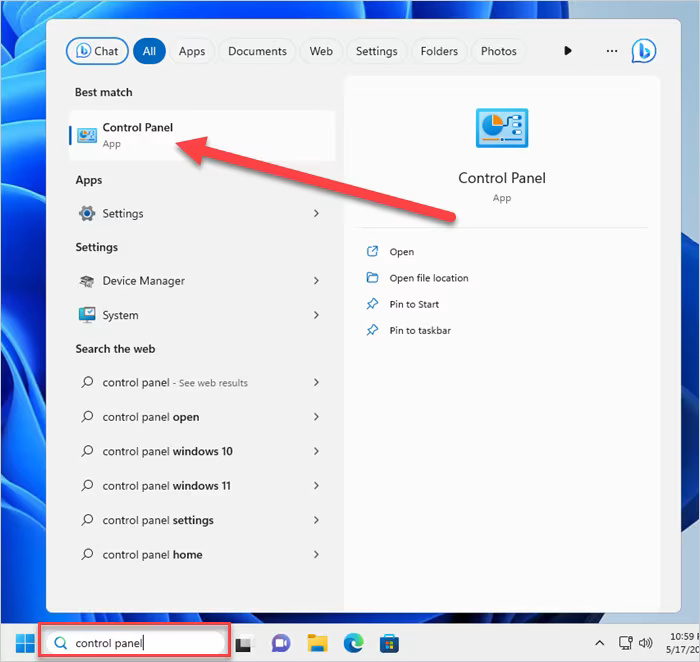Open File Explorer from the taskbar
The width and height of the screenshot is (700, 662).
coord(317,643)
